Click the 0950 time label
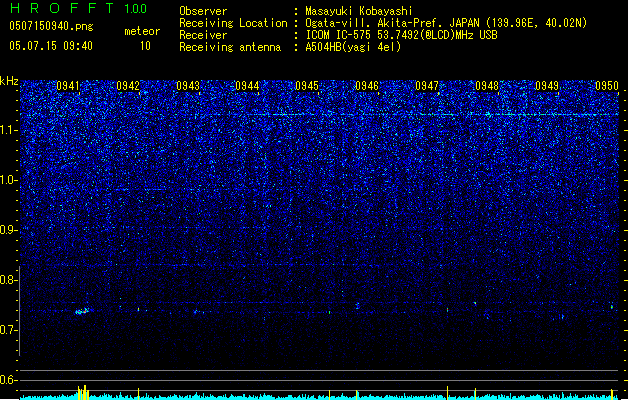 click(607, 86)
